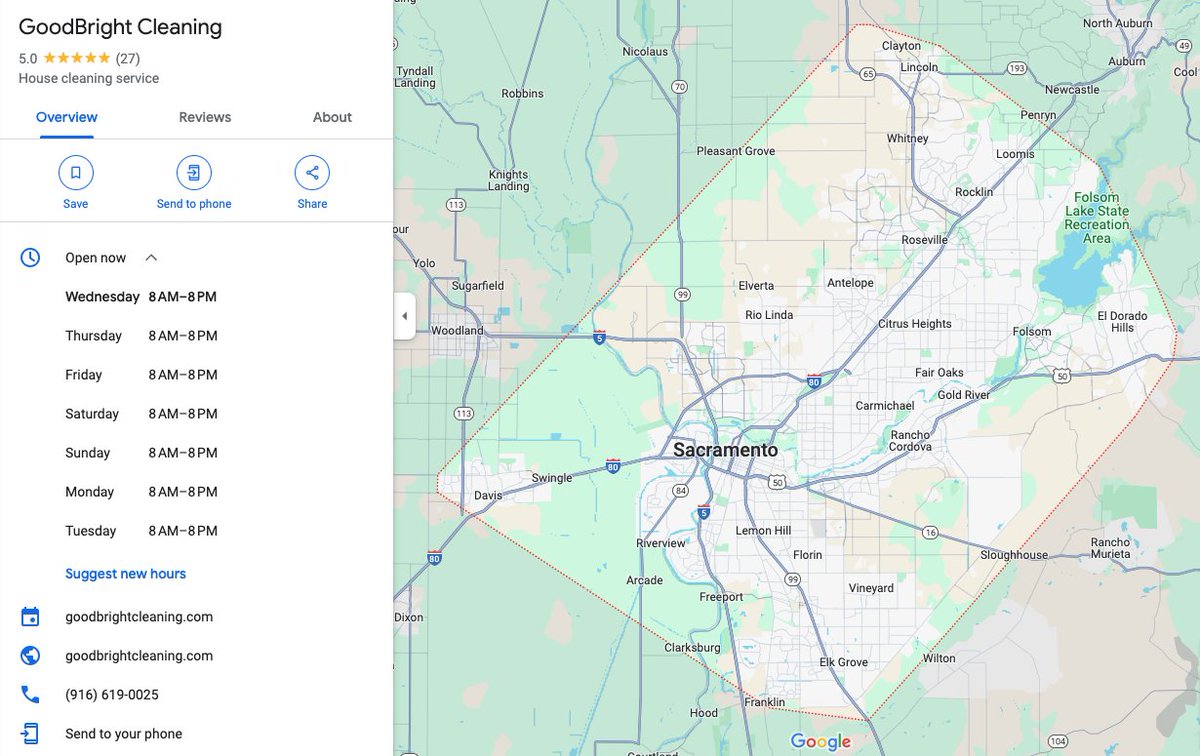Click Rocklin label on map
The width and height of the screenshot is (1200, 756).
coord(974,192)
